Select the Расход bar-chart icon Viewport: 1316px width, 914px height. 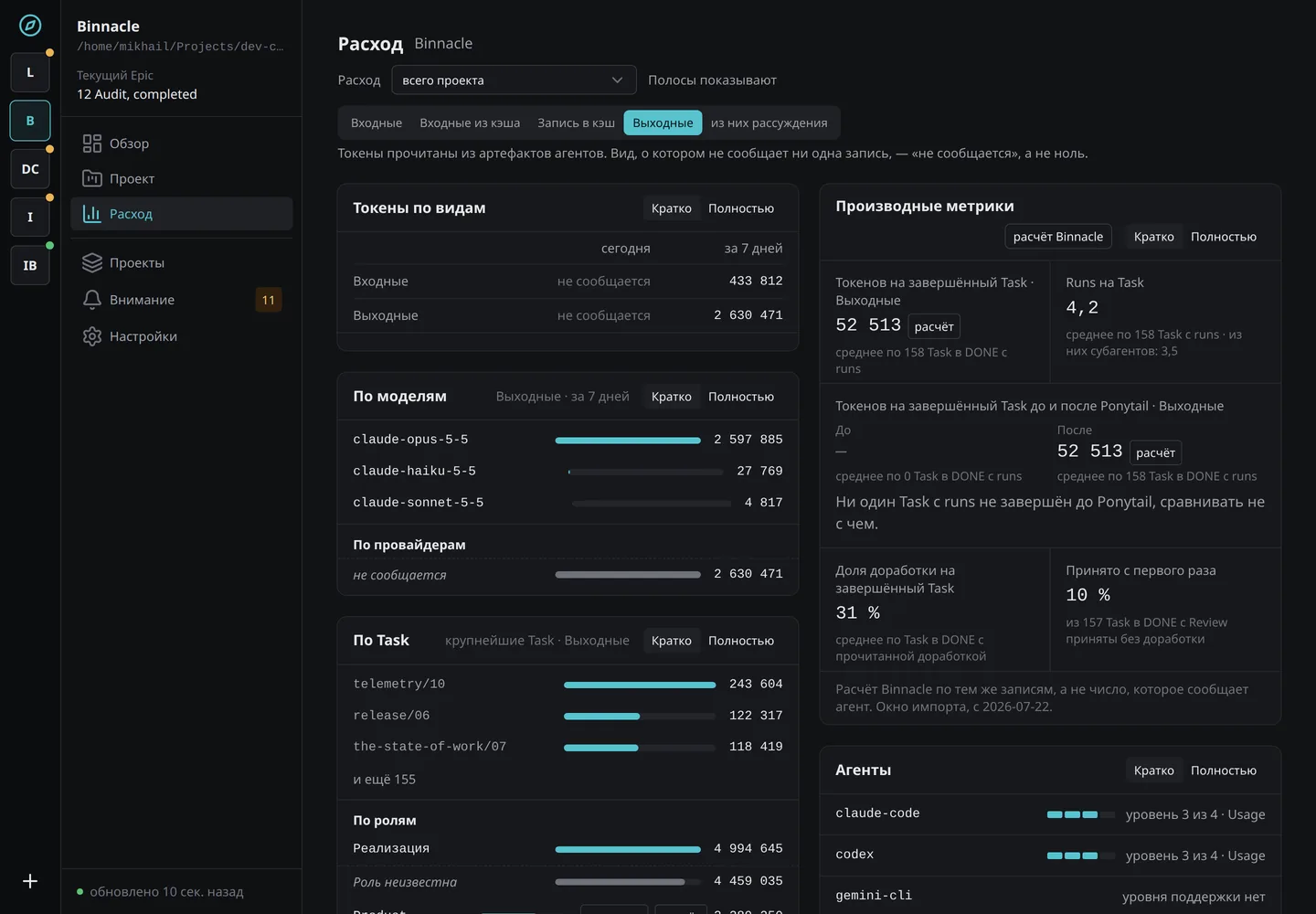[92, 214]
